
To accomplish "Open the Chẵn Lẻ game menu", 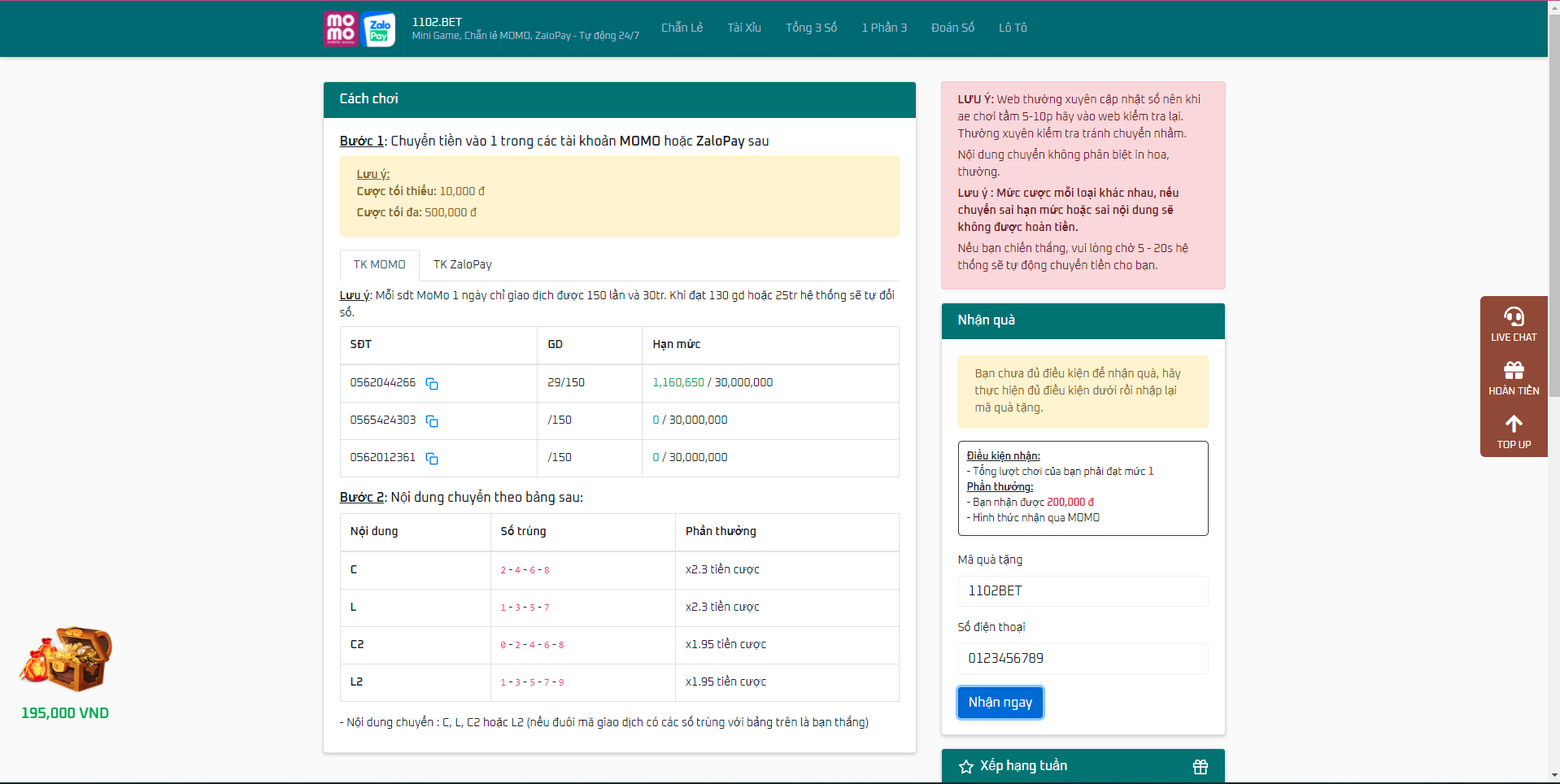I will [x=682, y=28].
